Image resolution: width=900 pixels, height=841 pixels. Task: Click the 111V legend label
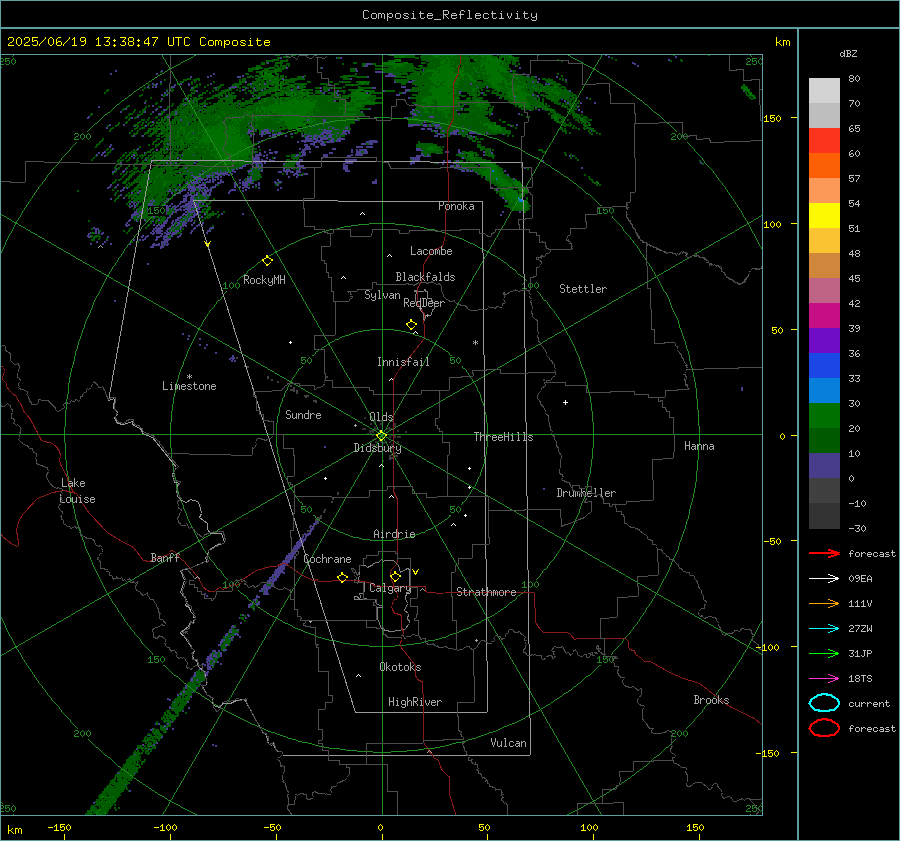coord(860,603)
